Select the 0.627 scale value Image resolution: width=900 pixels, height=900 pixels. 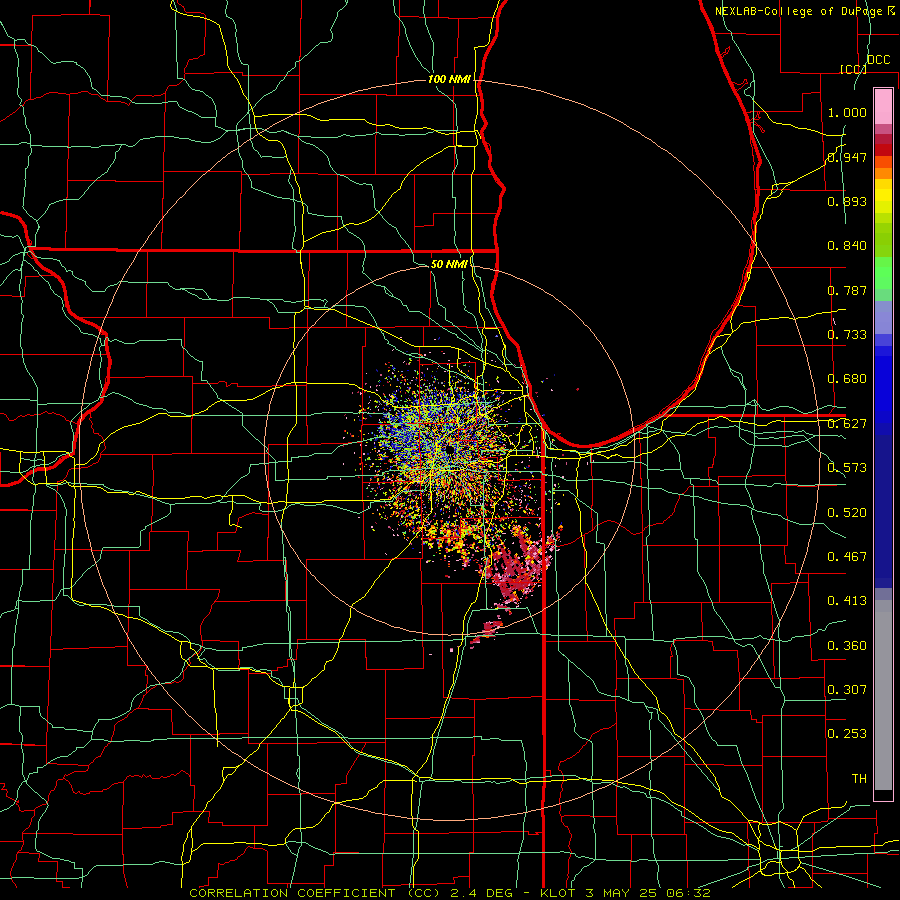pos(847,424)
